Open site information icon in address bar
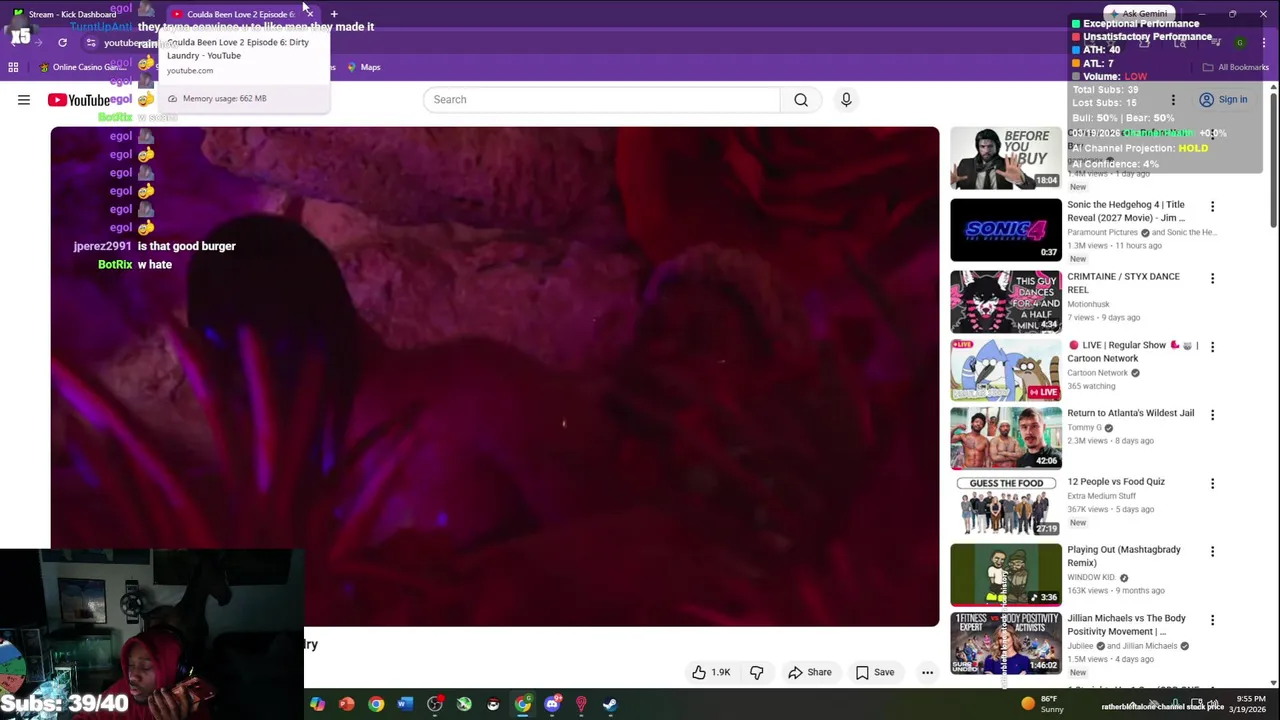The height and width of the screenshot is (720, 1280). (x=91, y=43)
